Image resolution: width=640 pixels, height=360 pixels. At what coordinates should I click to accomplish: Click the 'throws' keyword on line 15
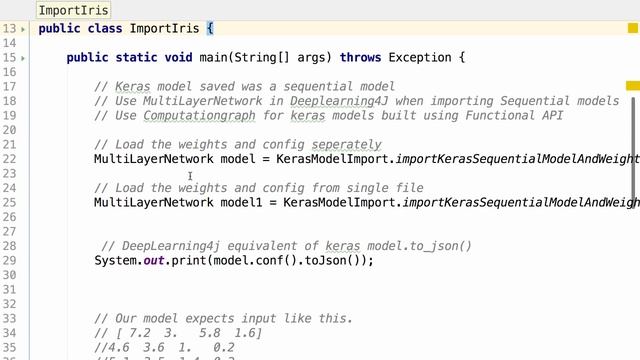(360, 58)
